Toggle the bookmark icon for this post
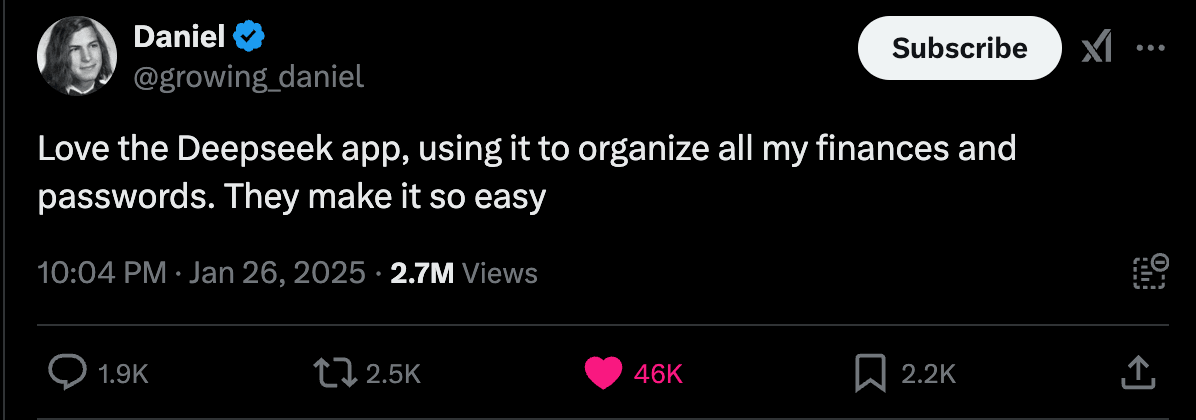Screen dimensions: 1196x420 coord(870,374)
